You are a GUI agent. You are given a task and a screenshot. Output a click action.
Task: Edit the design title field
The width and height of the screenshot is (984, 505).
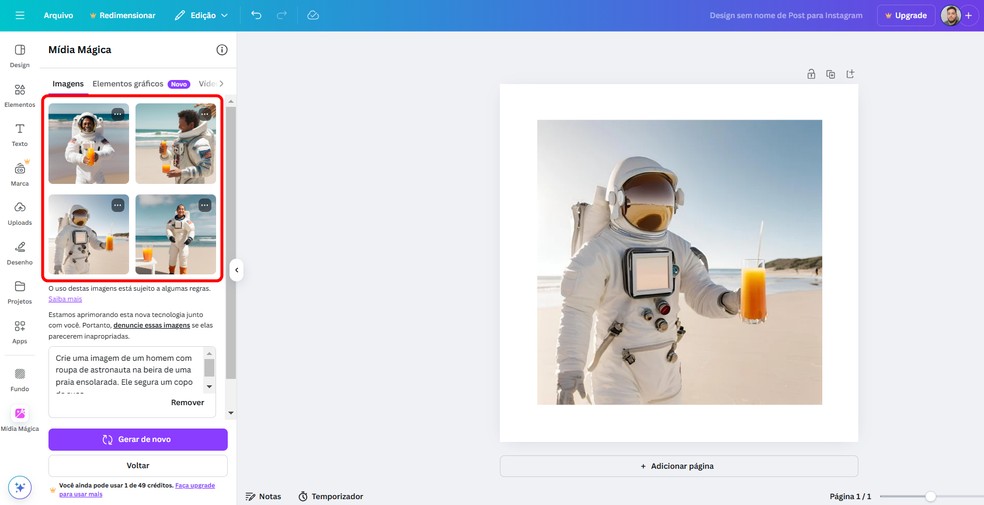786,15
